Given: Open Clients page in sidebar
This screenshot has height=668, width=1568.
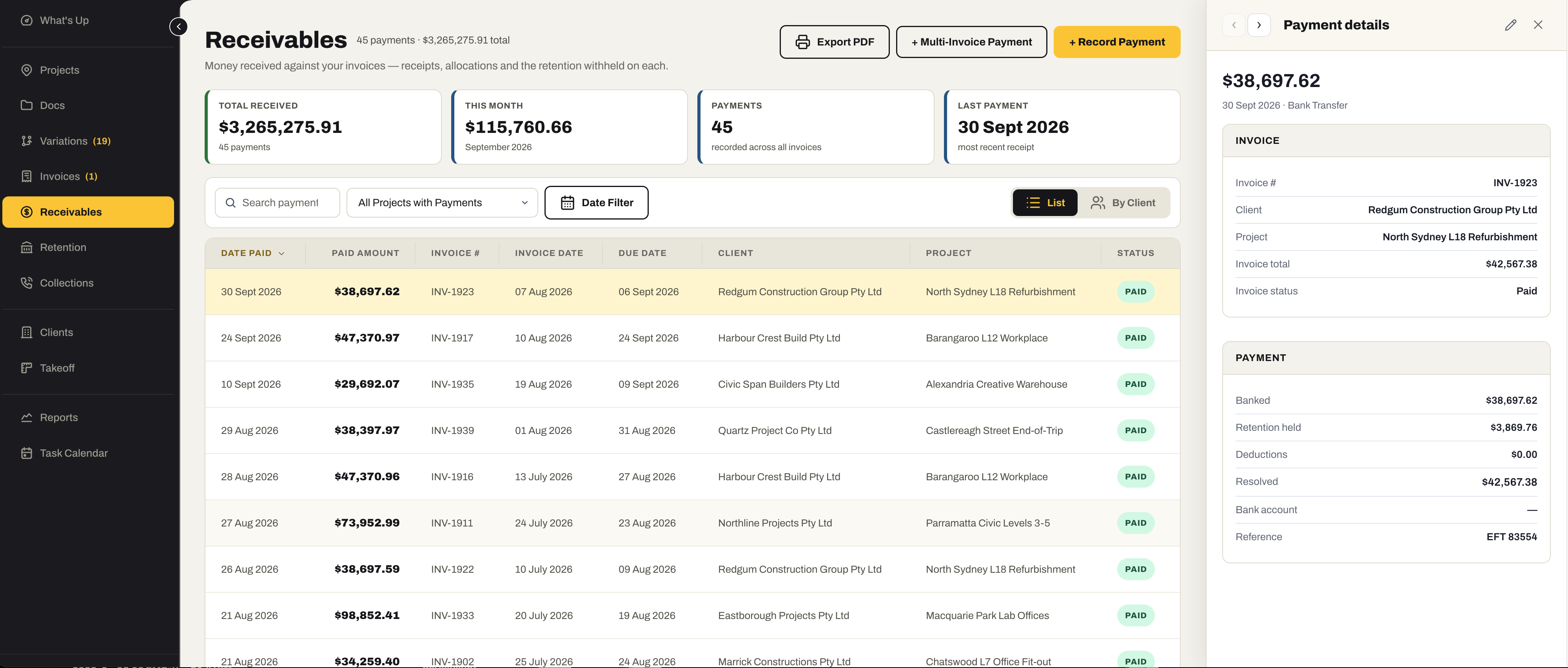Looking at the screenshot, I should (x=88, y=332).
